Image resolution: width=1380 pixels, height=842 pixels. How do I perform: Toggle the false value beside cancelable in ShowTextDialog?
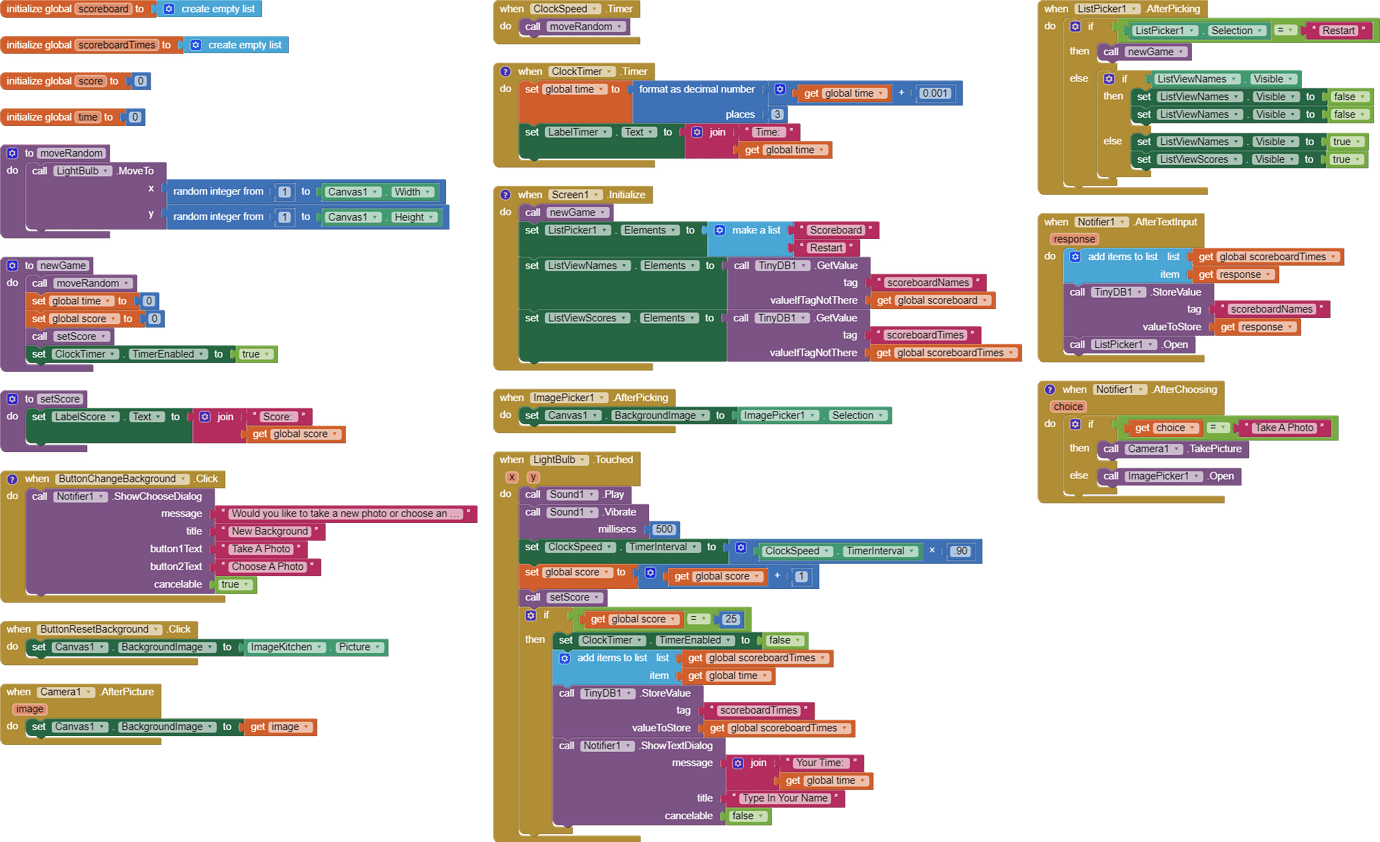tap(747, 816)
